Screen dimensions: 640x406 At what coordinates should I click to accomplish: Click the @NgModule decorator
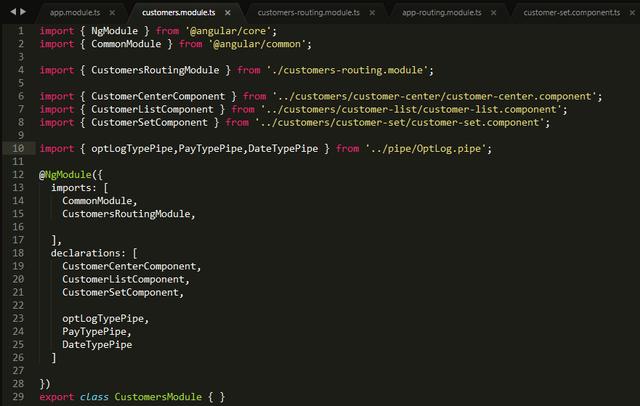[65, 175]
